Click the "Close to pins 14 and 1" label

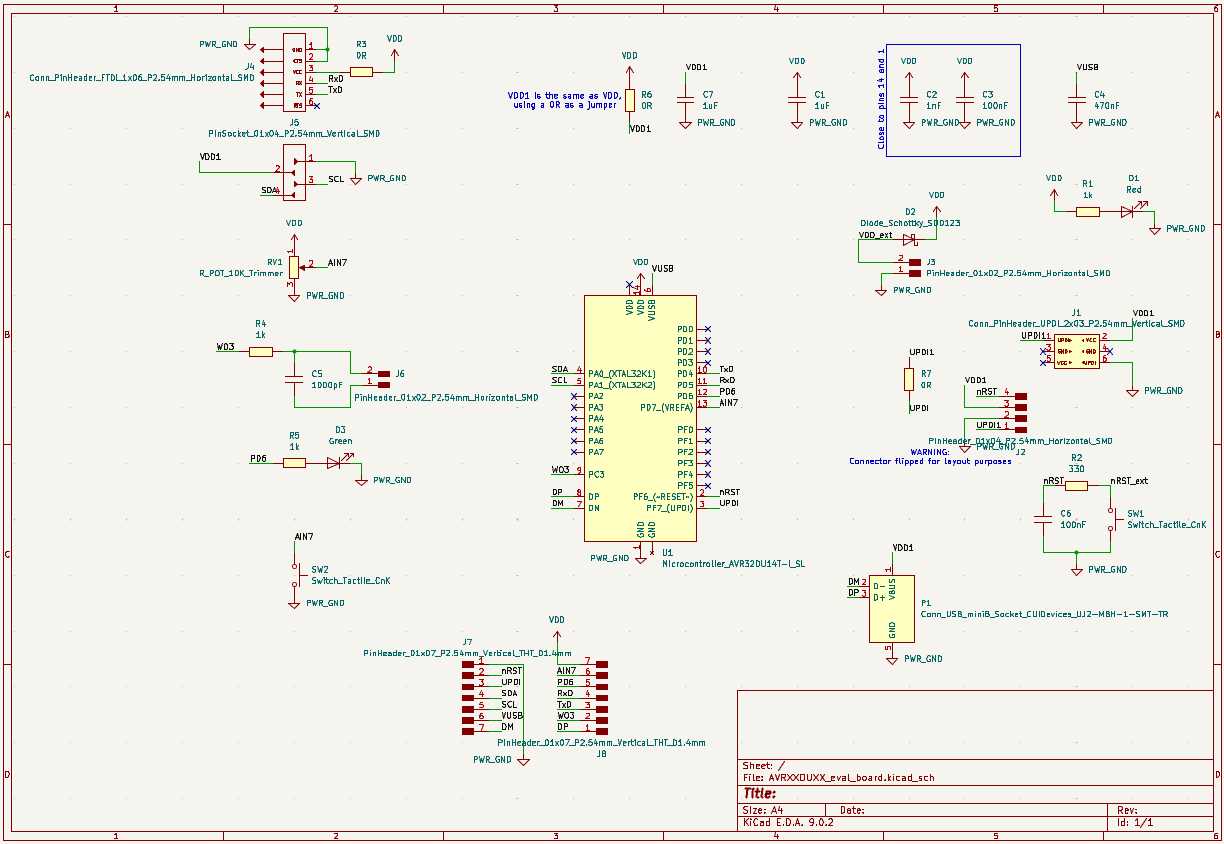click(x=881, y=99)
